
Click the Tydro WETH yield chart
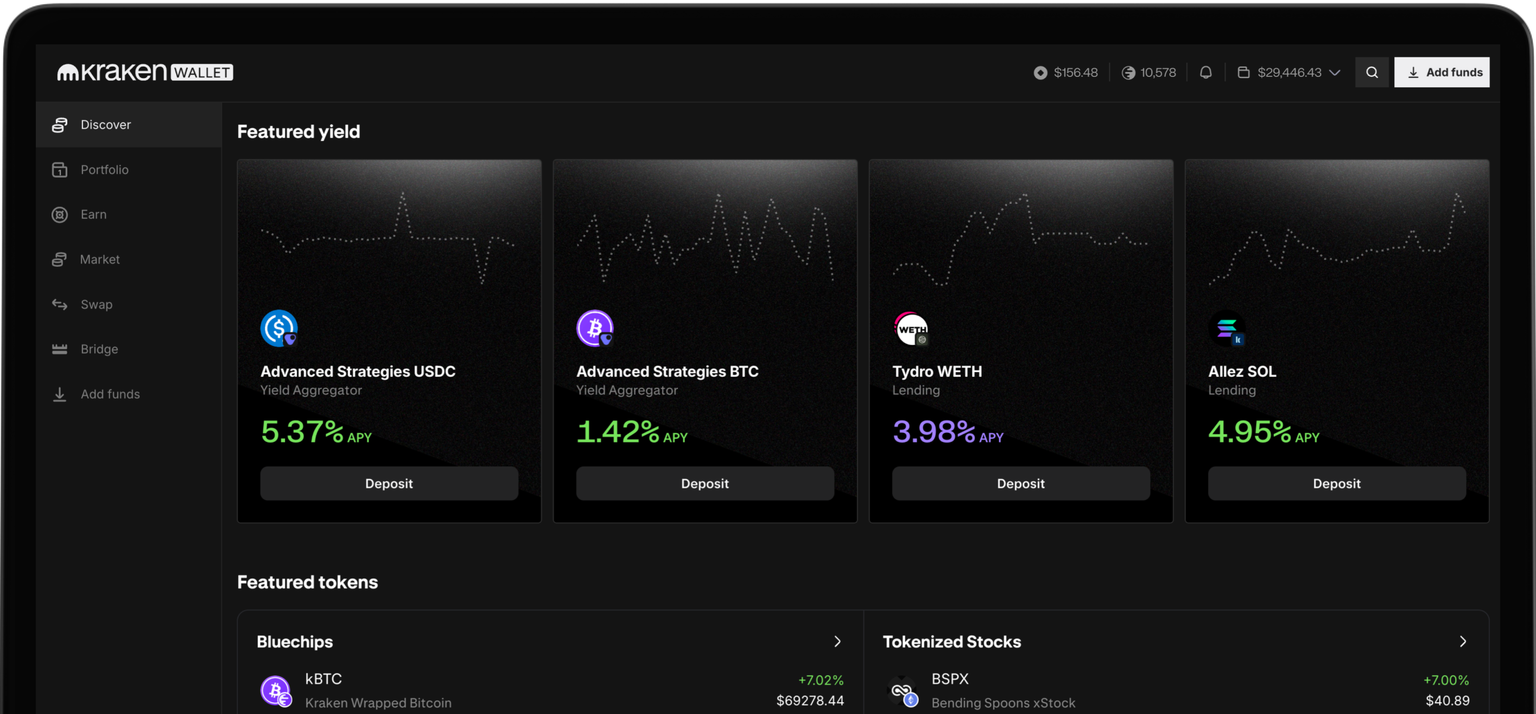[x=1021, y=238]
